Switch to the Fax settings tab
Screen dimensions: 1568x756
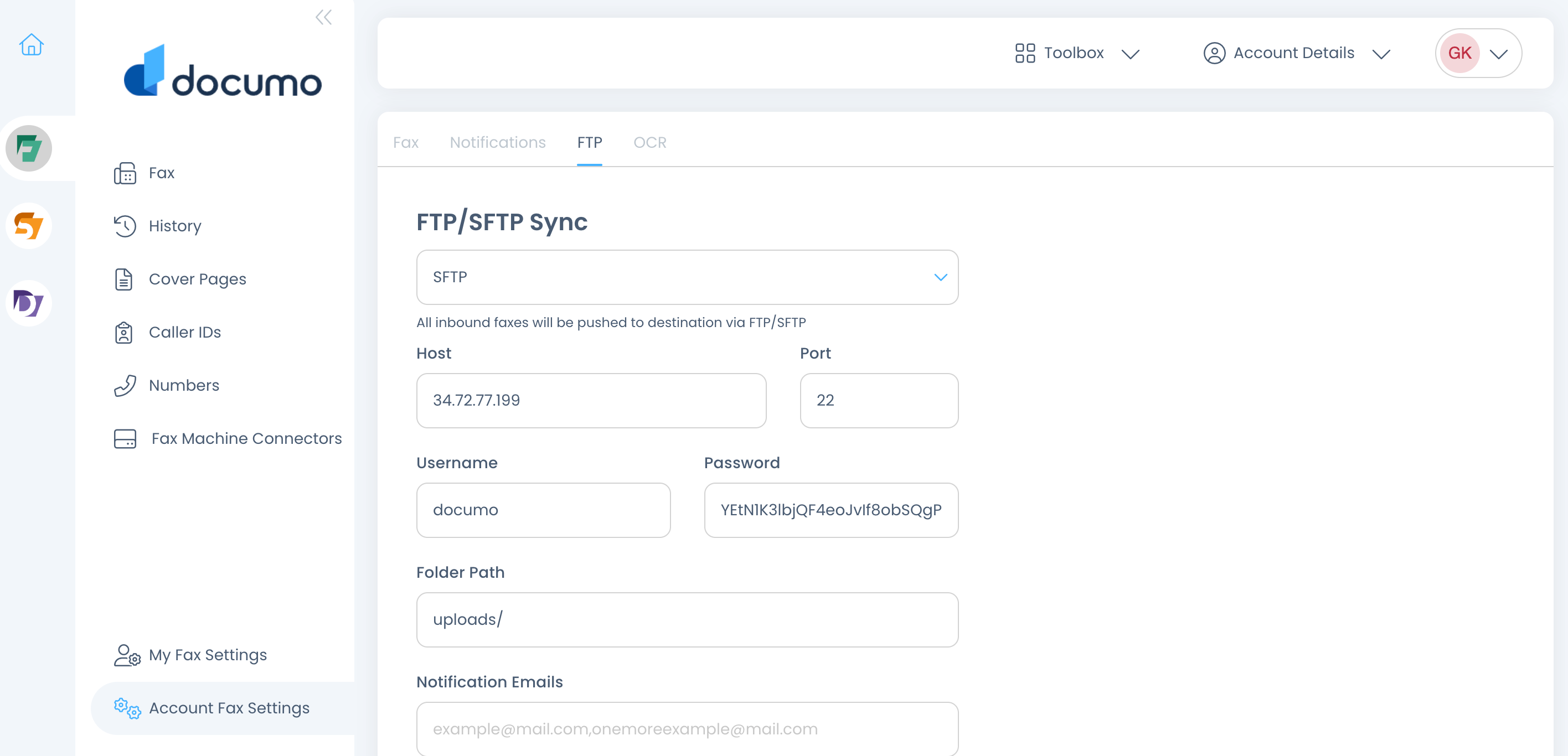point(405,142)
